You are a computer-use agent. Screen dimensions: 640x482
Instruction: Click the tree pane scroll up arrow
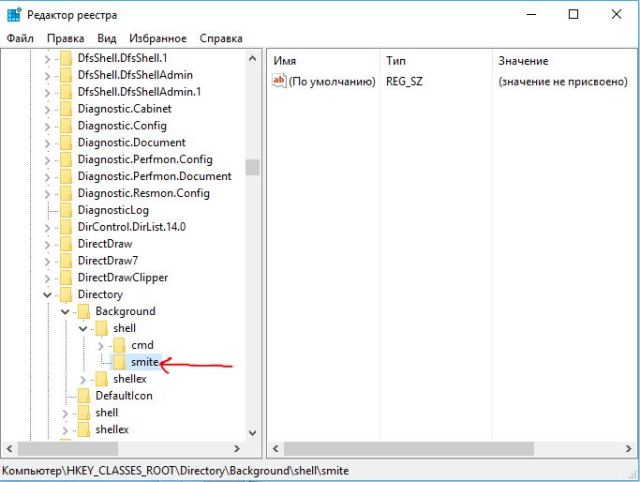(x=253, y=58)
